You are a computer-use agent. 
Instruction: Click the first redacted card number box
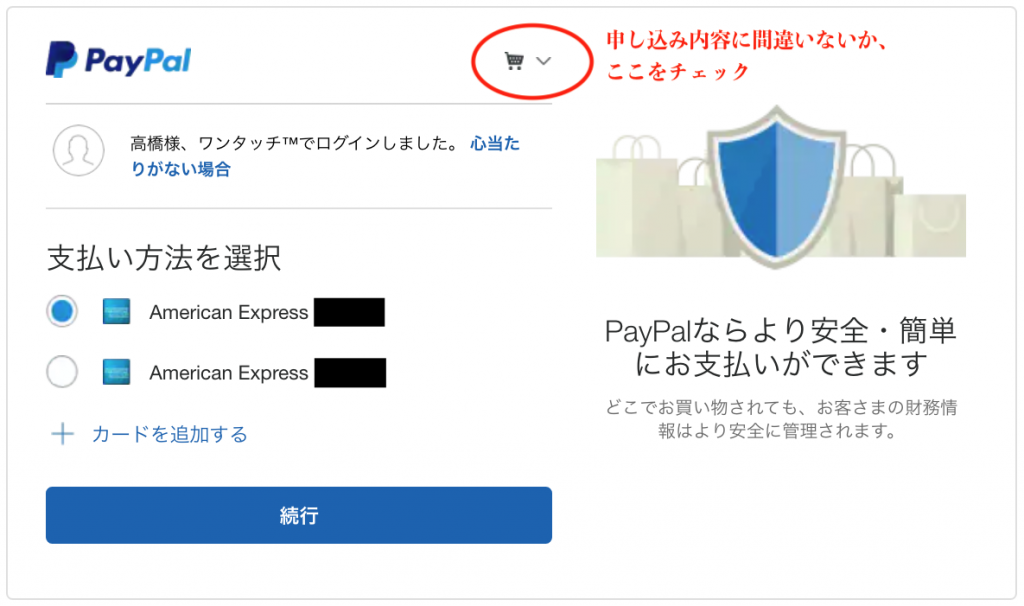(349, 312)
